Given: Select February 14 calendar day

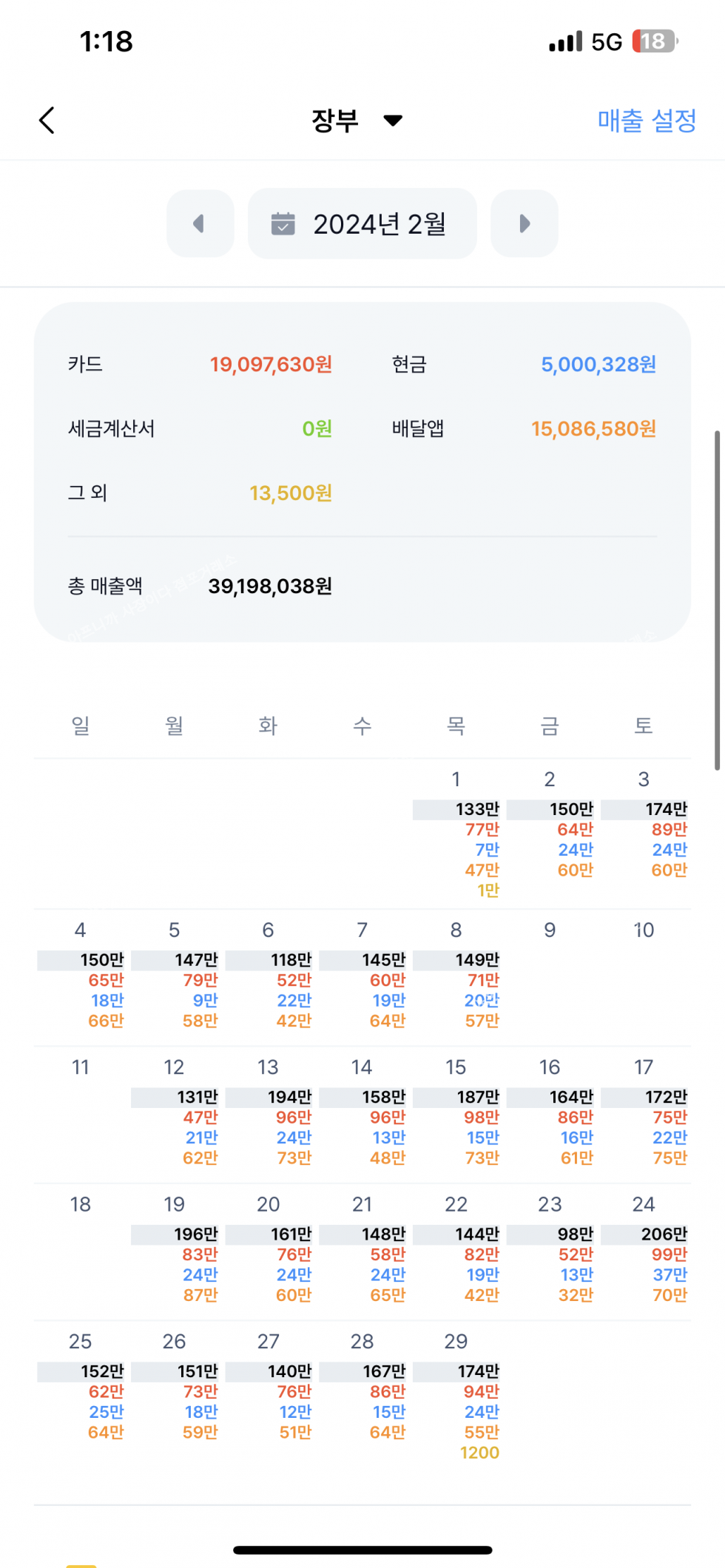Looking at the screenshot, I should (362, 1113).
